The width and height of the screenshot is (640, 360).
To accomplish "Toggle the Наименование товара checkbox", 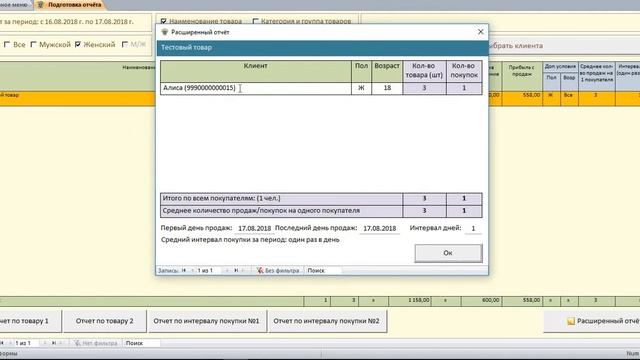I will 164,21.
